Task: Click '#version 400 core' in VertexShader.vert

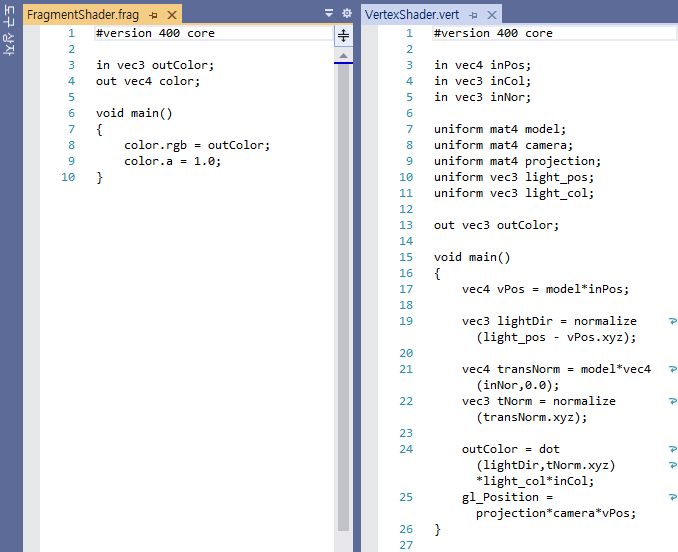Action: pos(493,33)
